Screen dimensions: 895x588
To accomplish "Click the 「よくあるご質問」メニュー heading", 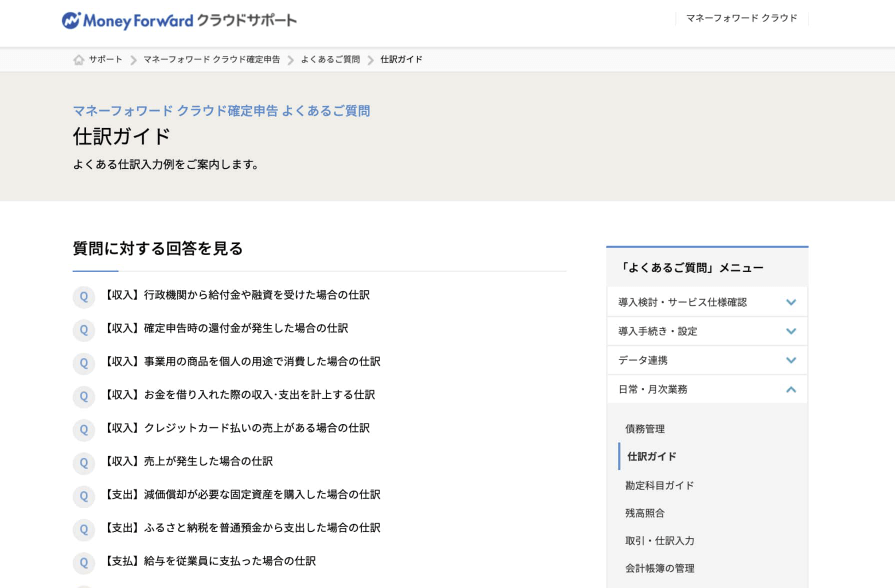I will point(691,268).
